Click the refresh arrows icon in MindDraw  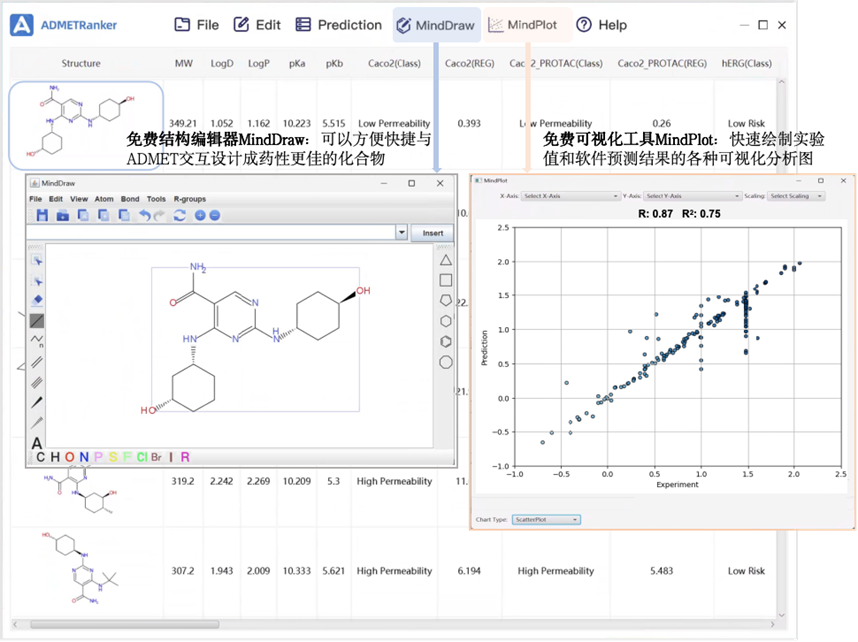179,216
